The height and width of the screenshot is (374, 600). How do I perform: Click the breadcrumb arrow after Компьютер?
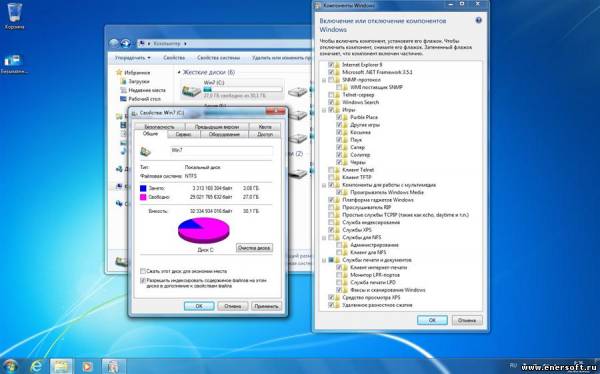tap(185, 44)
